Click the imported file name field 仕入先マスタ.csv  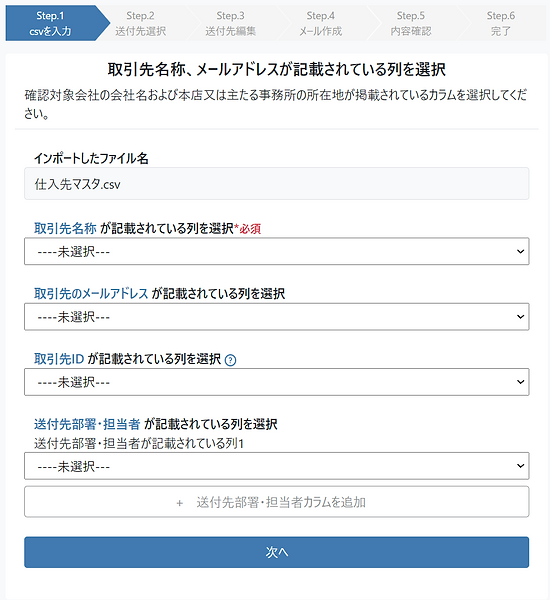[x=276, y=184]
